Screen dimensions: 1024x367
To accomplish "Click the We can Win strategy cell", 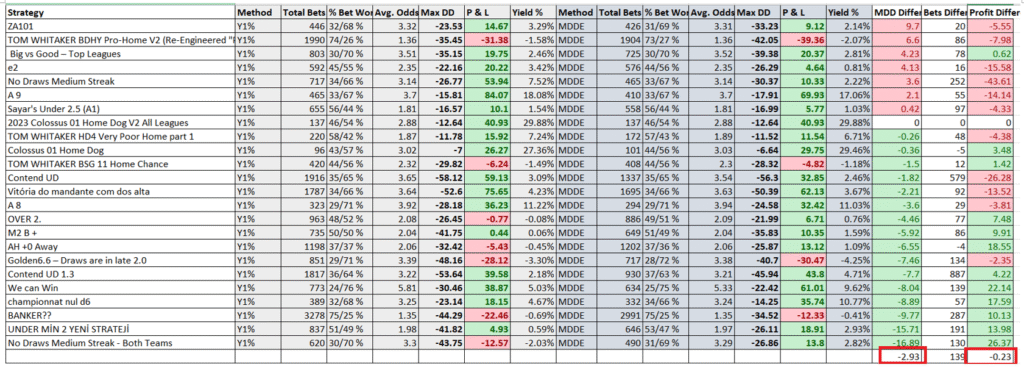I will [120, 287].
